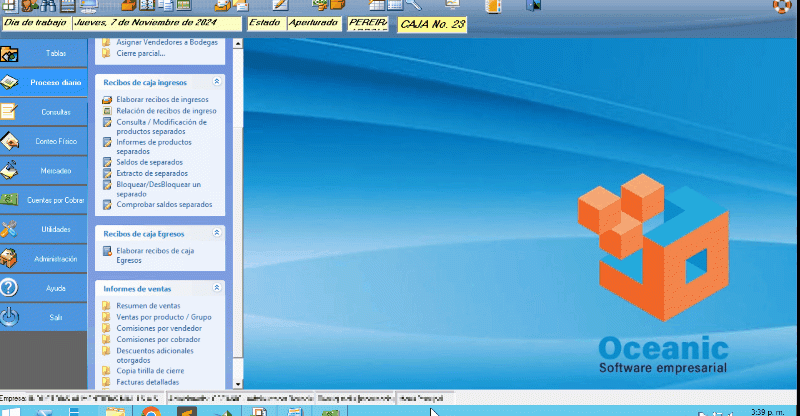Open the Conteo Físico module icon
This screenshot has height=416, width=800.
[10, 141]
